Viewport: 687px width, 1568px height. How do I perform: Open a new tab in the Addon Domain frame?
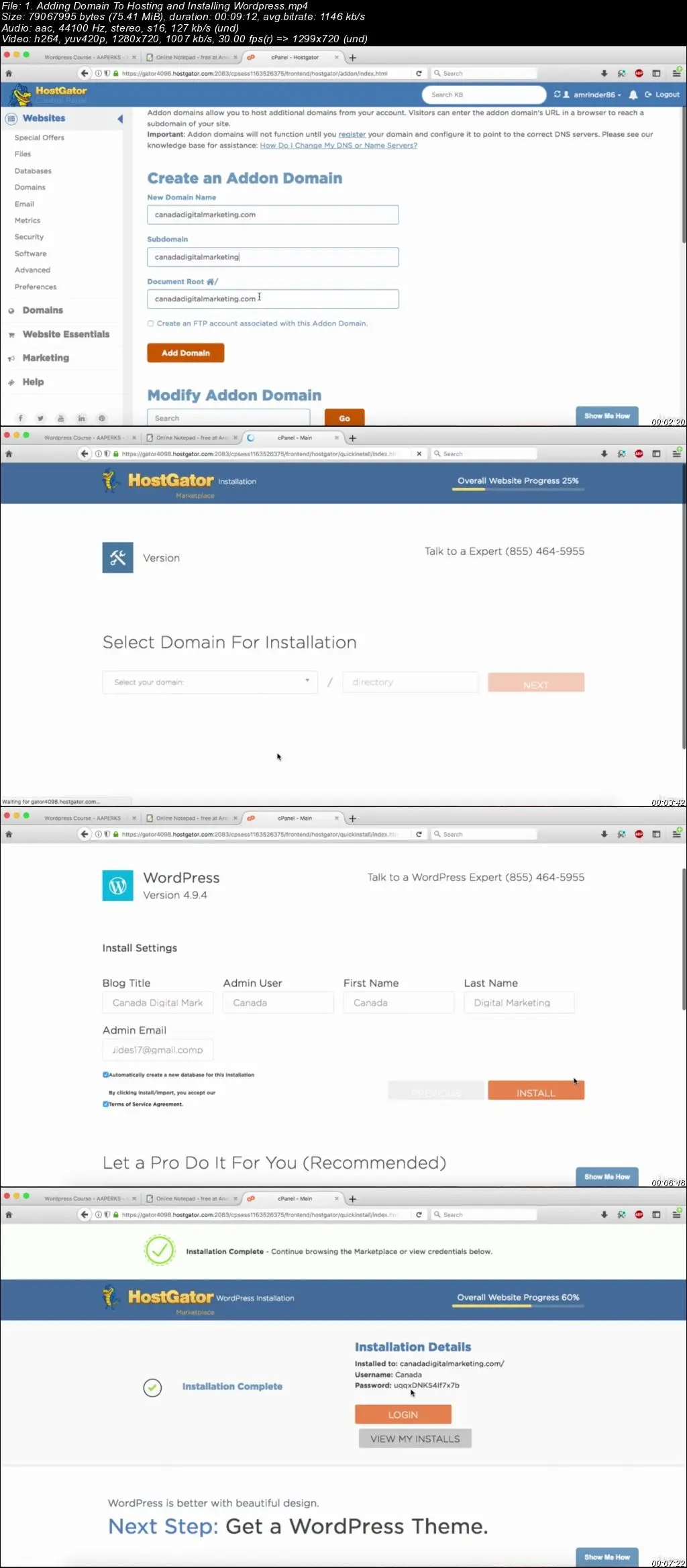click(352, 58)
